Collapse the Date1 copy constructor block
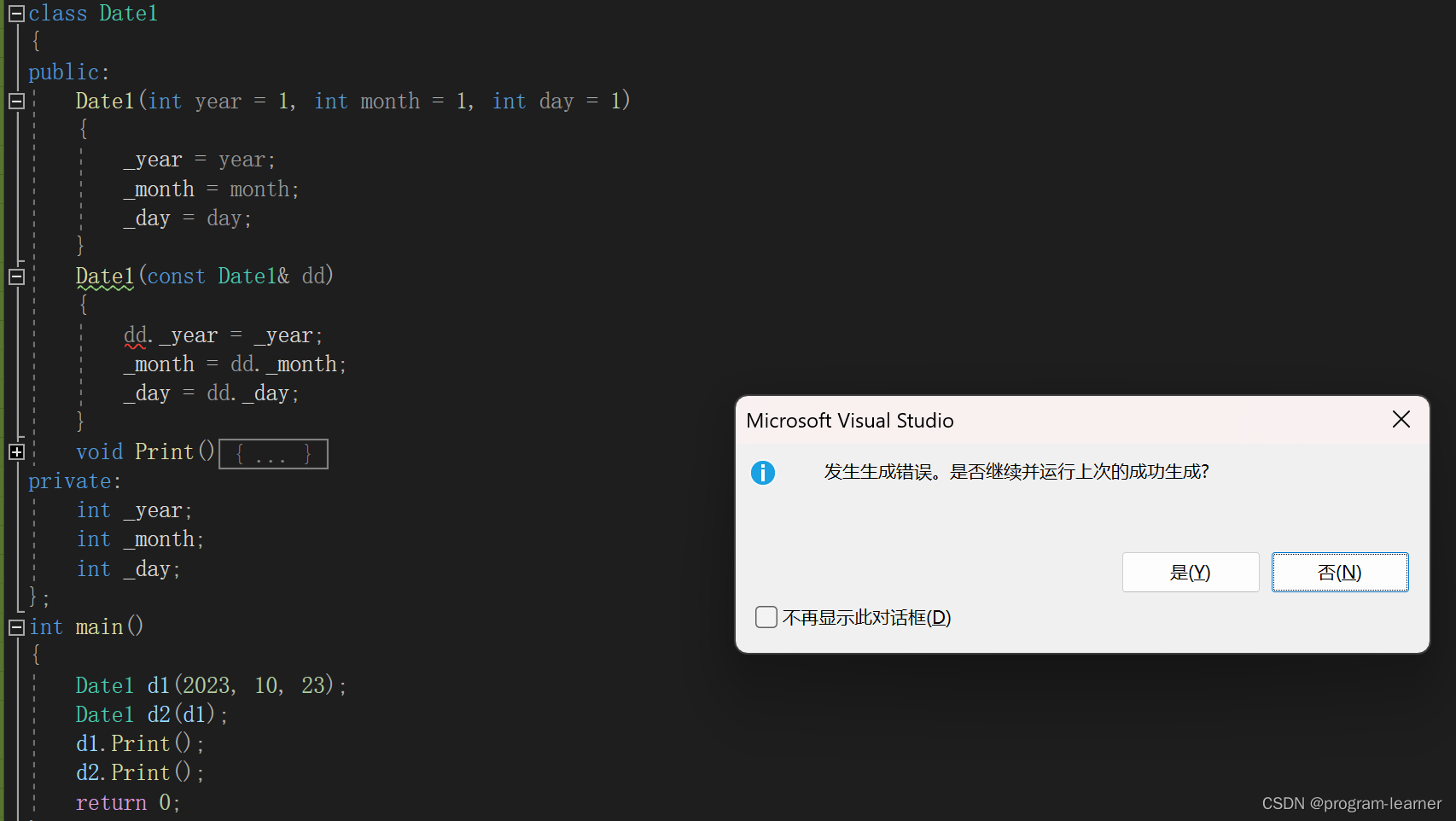 point(15,277)
